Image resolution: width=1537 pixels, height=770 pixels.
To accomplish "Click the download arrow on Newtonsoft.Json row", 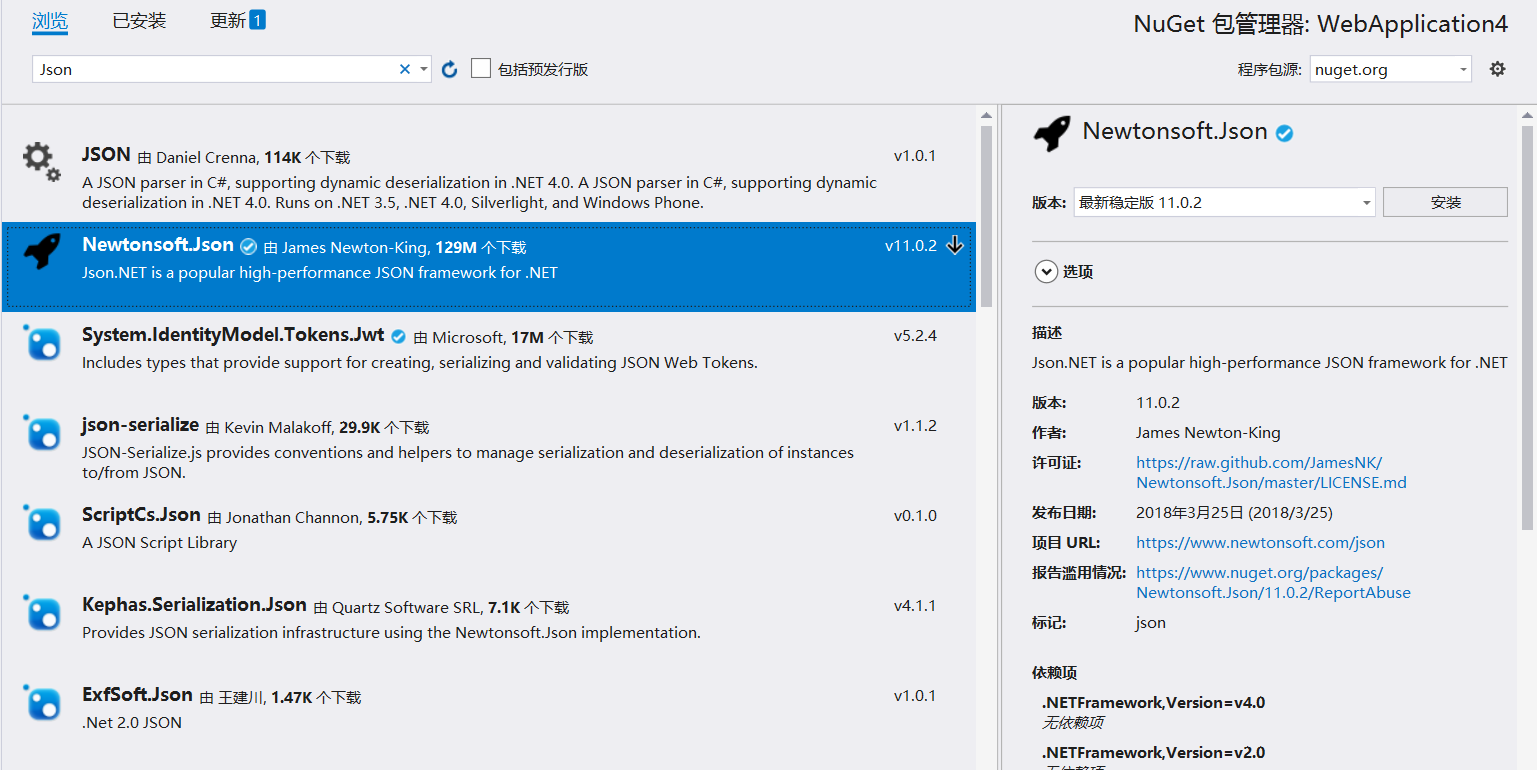I will (x=955, y=245).
